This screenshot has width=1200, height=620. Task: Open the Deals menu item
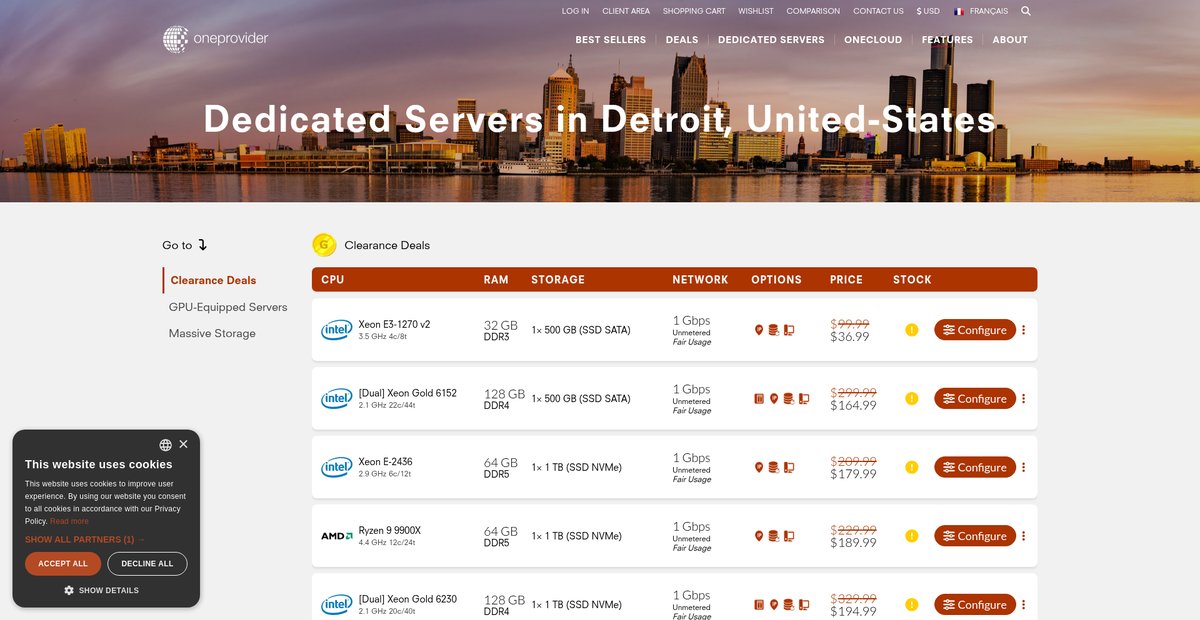coord(682,40)
